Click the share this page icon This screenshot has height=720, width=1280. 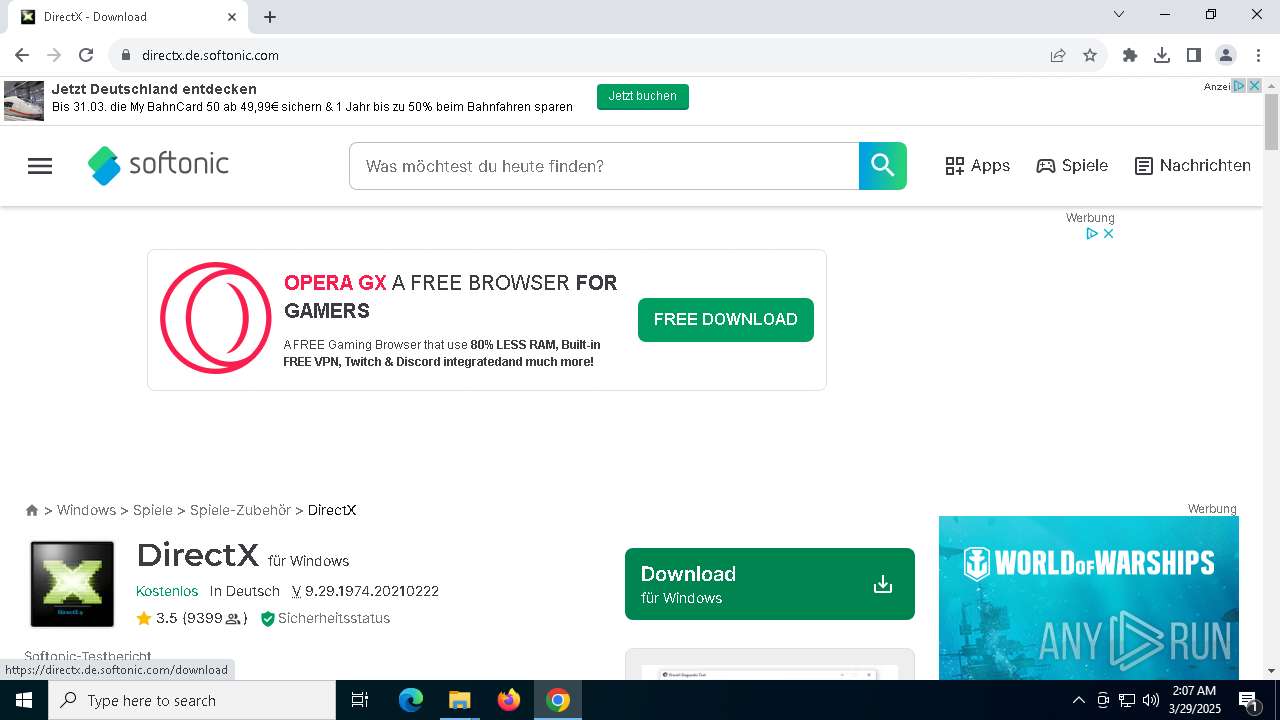pos(1058,55)
